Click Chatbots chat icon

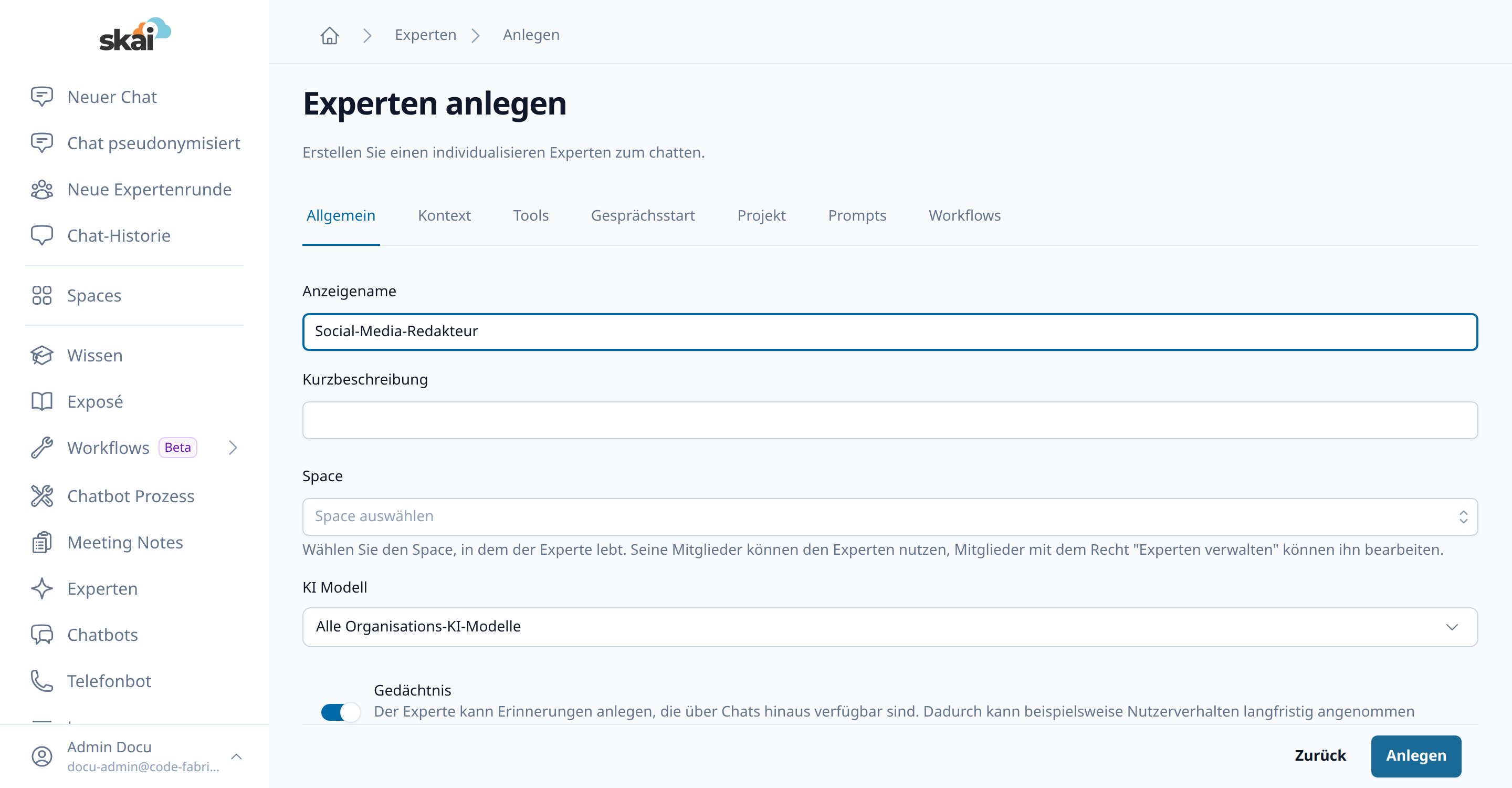[x=41, y=635]
